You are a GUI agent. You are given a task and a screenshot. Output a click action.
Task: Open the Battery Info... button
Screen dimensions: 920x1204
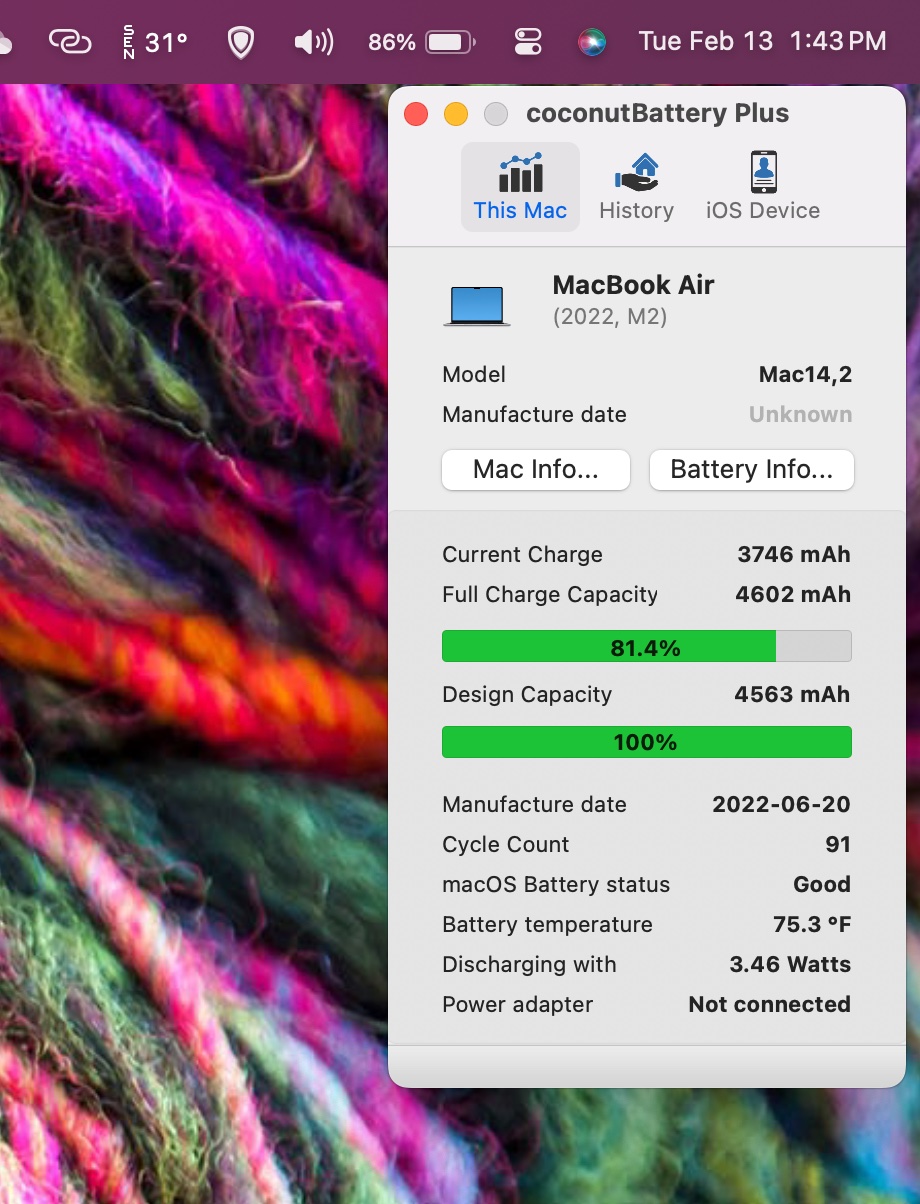752,470
